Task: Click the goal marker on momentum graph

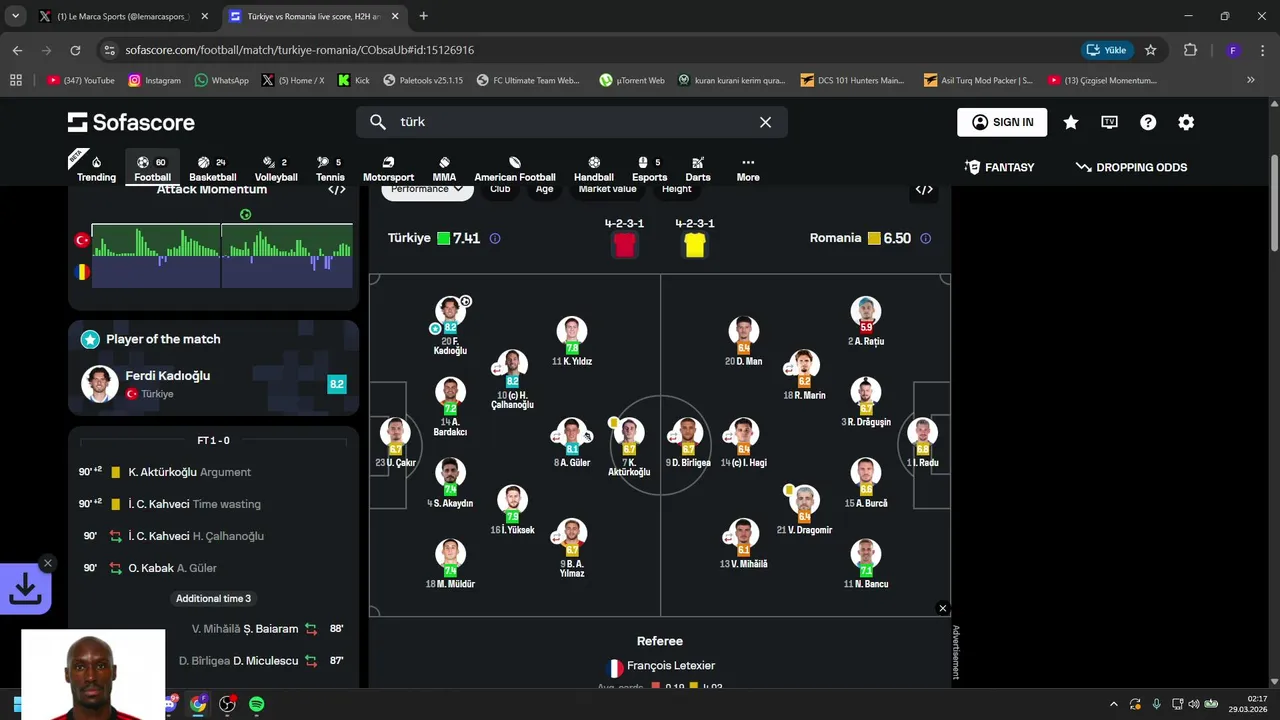Action: tap(245, 214)
